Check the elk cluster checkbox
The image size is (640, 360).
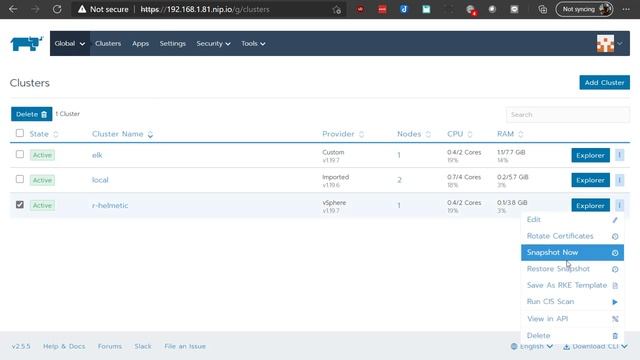20,154
